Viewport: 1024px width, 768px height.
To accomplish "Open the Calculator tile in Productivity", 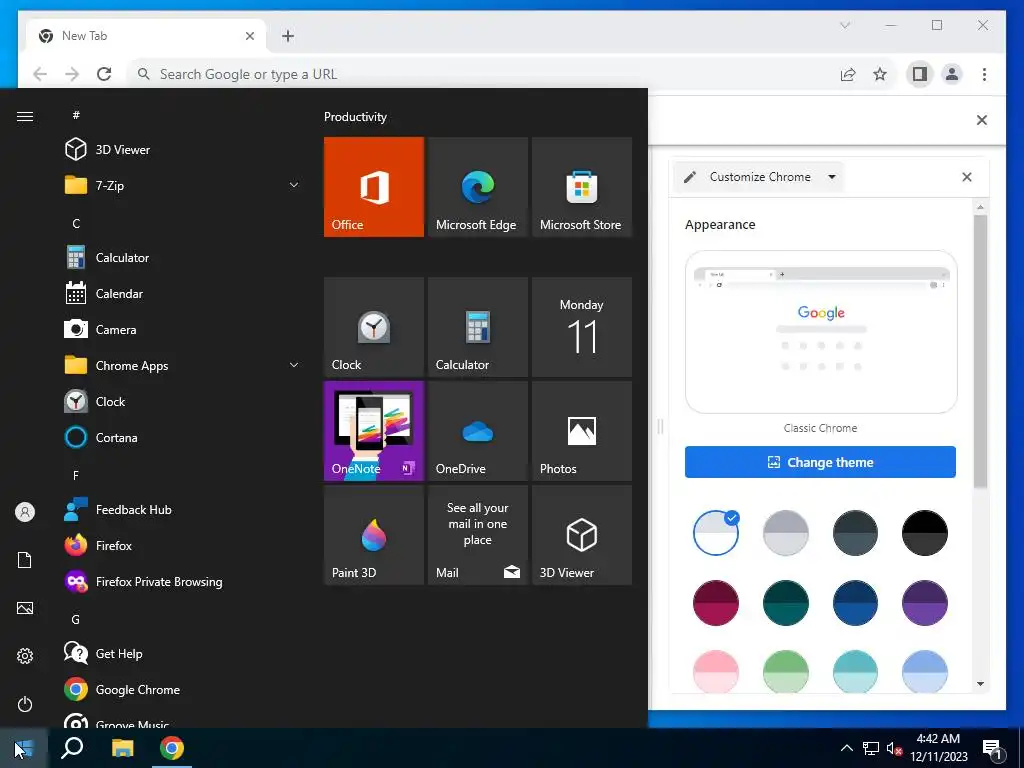I will (x=477, y=327).
